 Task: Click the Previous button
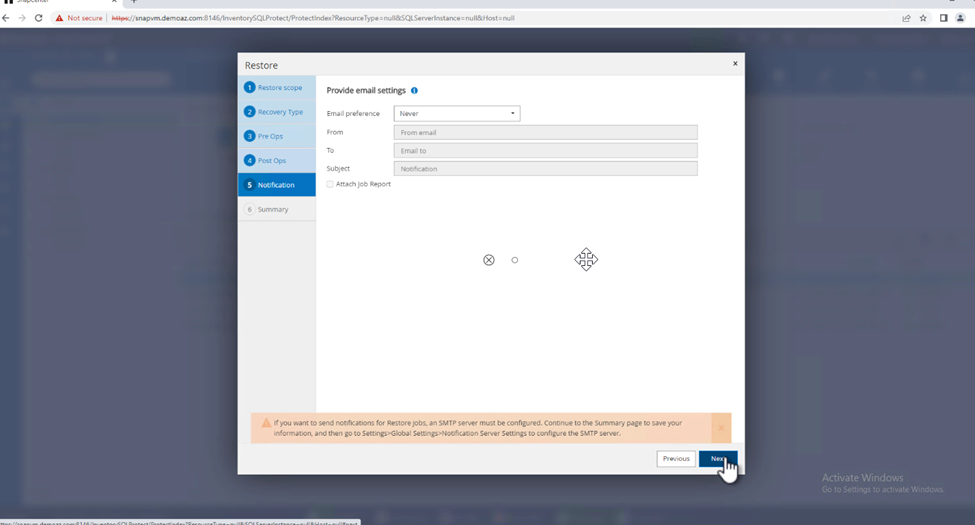[676, 458]
